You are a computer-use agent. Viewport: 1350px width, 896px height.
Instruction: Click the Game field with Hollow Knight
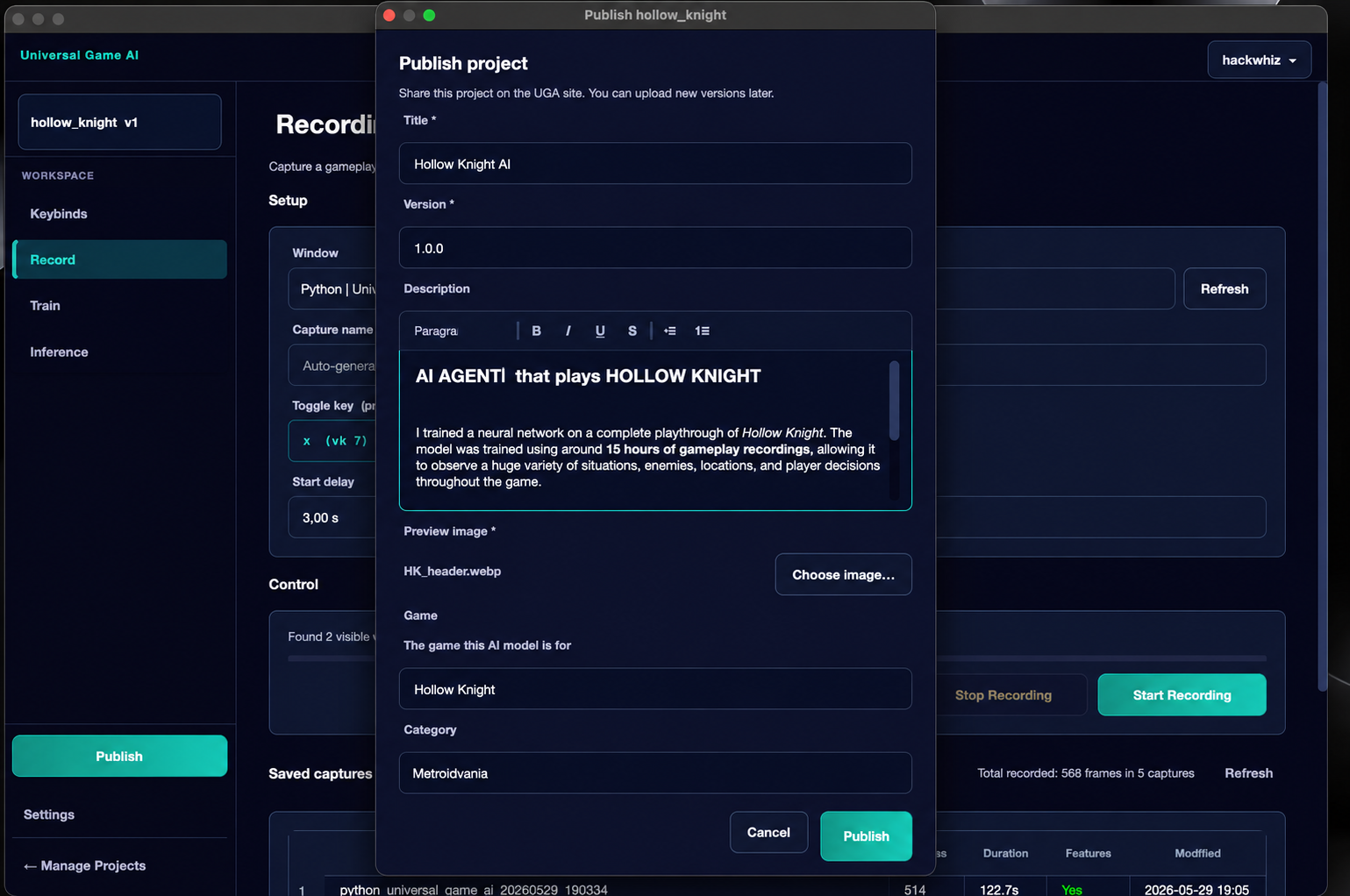click(655, 689)
